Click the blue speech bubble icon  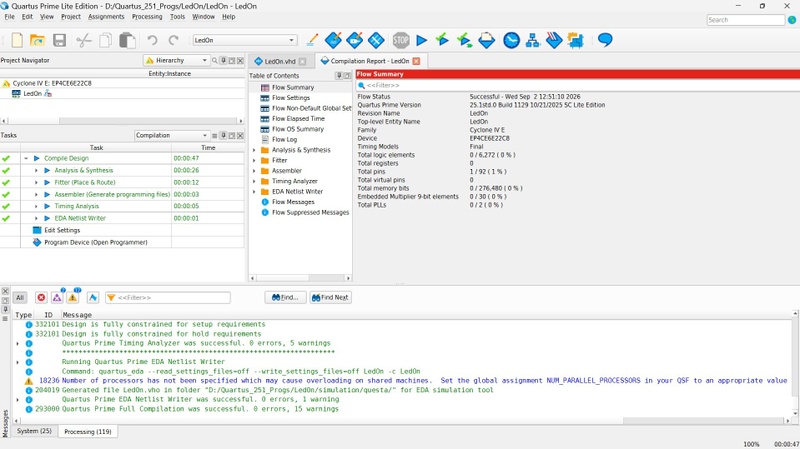click(x=605, y=40)
